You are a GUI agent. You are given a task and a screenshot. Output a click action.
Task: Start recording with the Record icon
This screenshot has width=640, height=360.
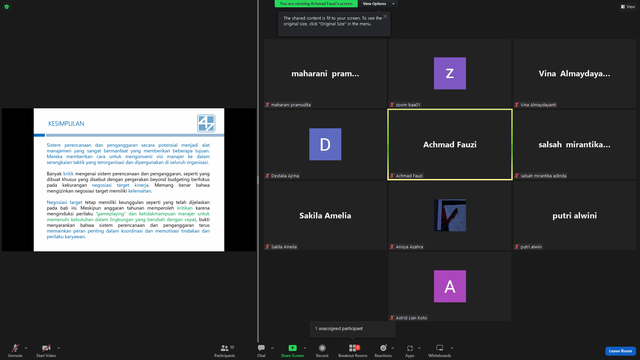[322, 348]
